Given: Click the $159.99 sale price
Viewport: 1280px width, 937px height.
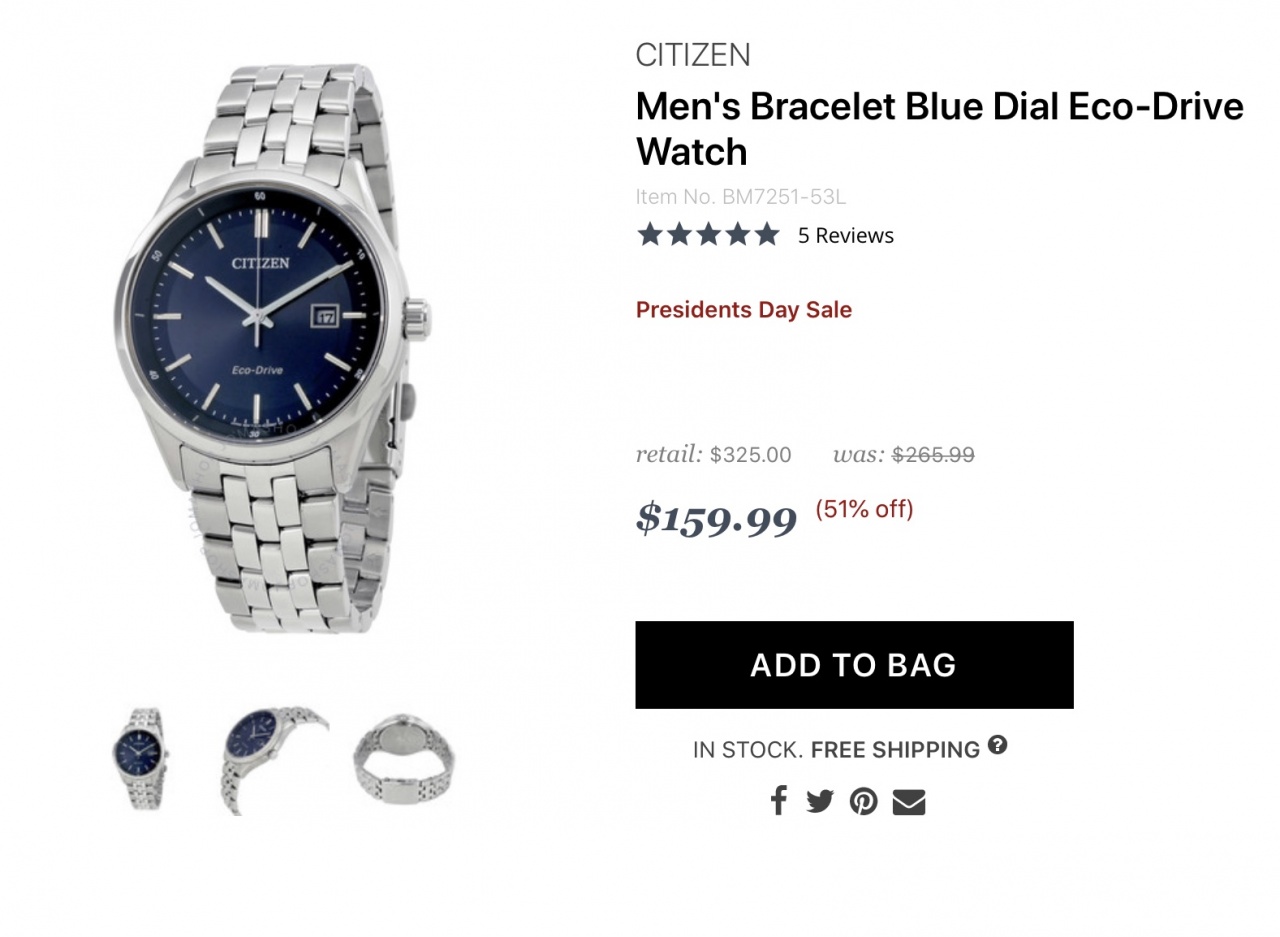Looking at the screenshot, I should point(716,518).
